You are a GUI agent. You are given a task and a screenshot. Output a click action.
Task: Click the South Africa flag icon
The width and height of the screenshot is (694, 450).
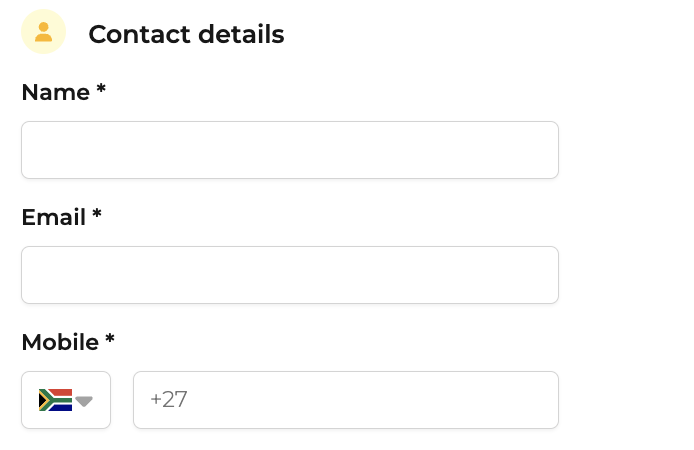click(x=55, y=400)
